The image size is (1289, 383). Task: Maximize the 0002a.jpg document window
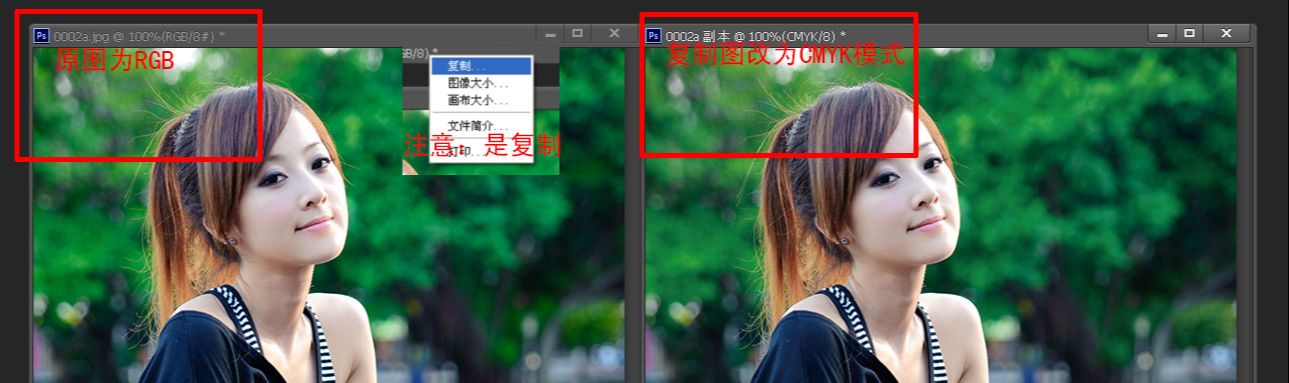[577, 34]
